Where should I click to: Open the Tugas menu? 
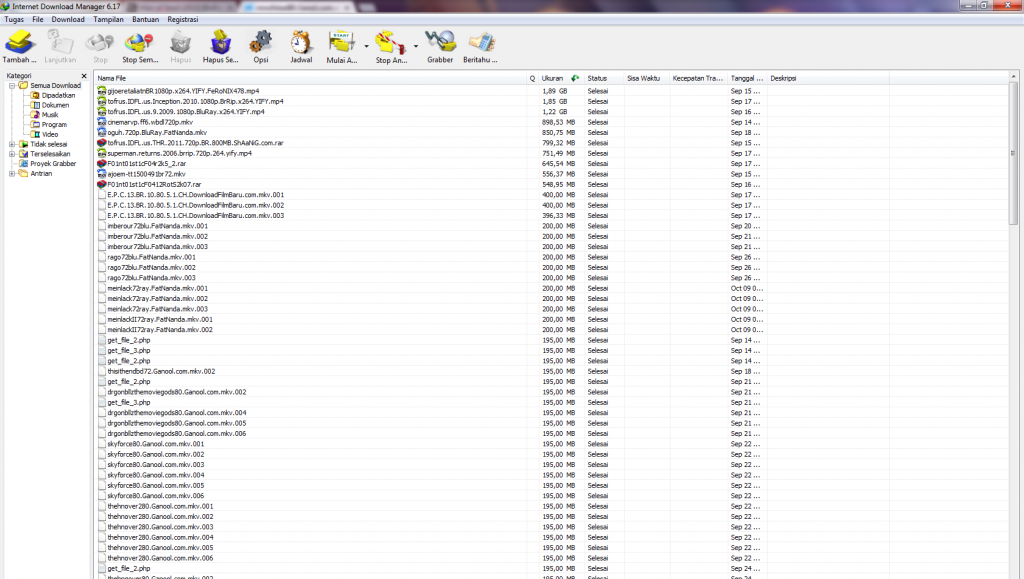pyautogui.click(x=14, y=20)
